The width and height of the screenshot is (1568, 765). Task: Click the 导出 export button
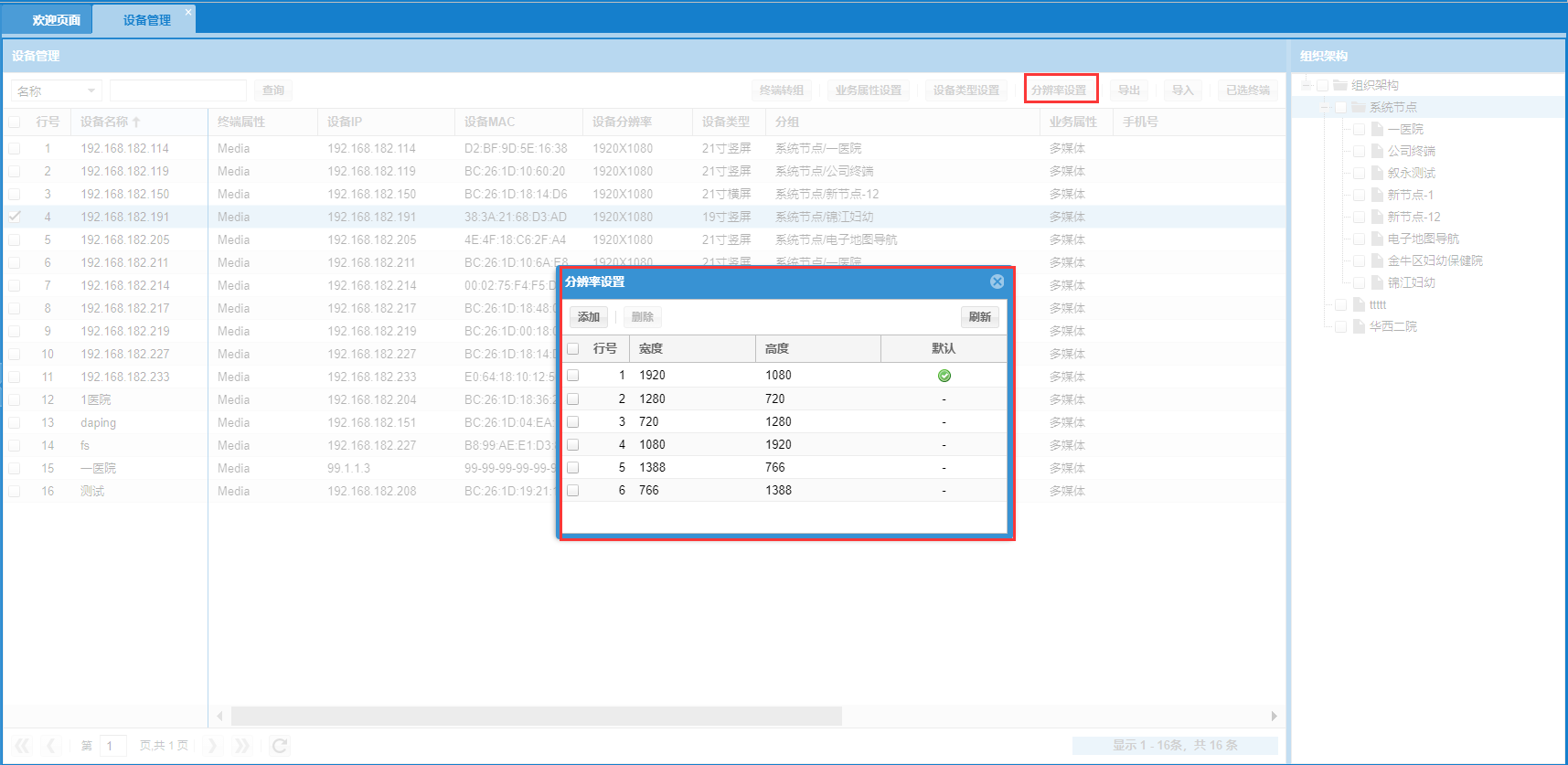[1129, 90]
